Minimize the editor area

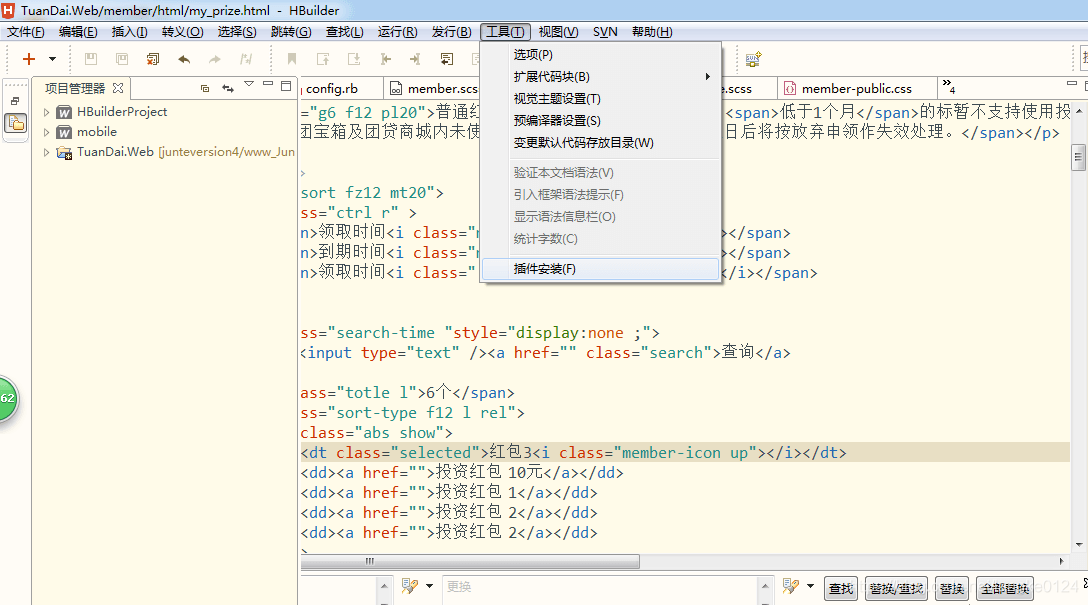pos(1071,84)
